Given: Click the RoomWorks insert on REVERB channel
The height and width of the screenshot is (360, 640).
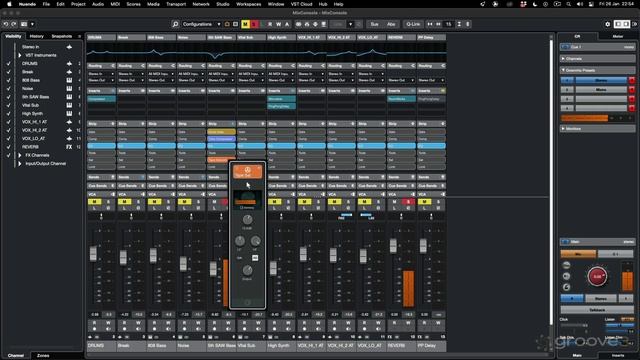Looking at the screenshot, I should click(401, 99).
